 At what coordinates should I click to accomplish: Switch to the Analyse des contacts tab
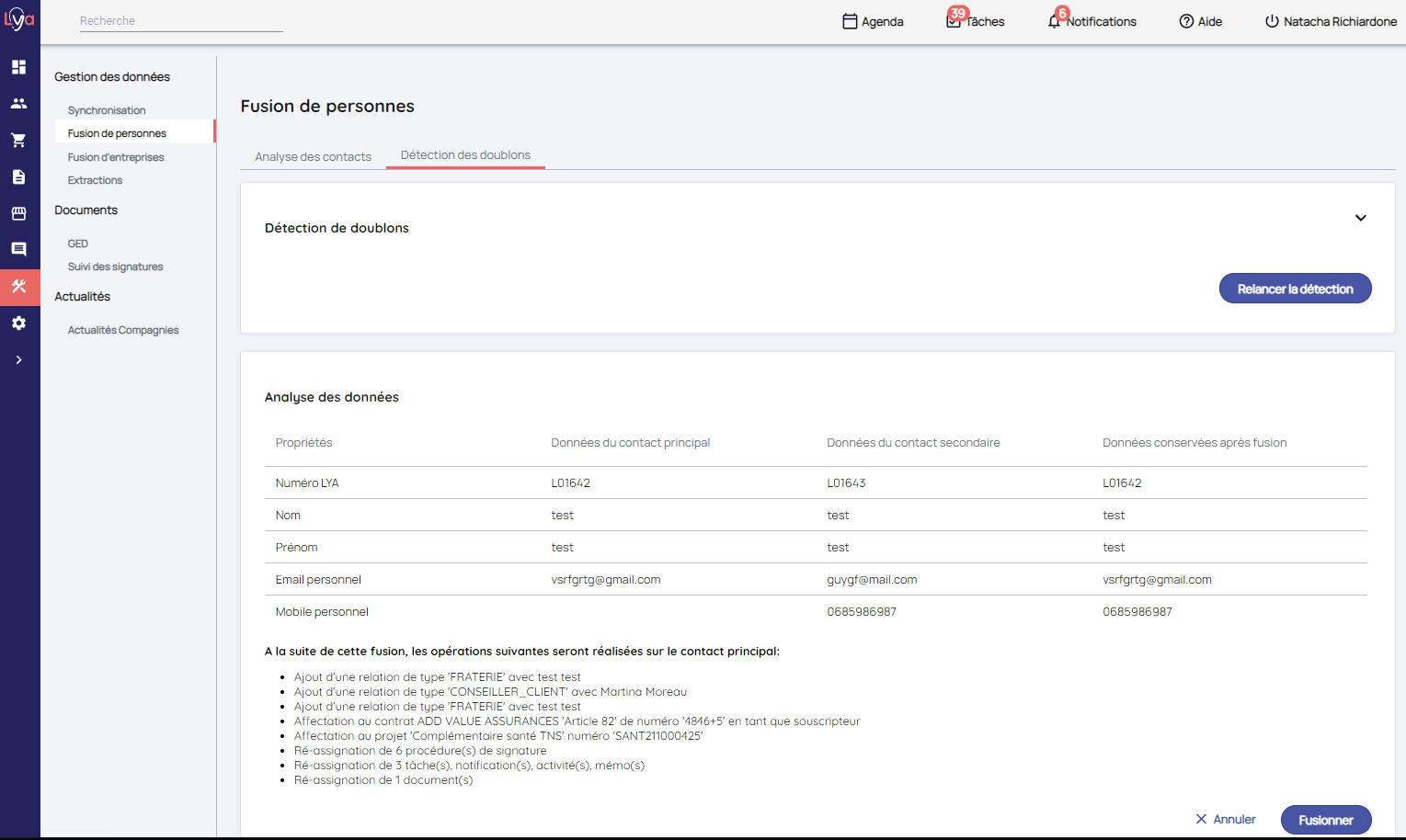click(313, 157)
